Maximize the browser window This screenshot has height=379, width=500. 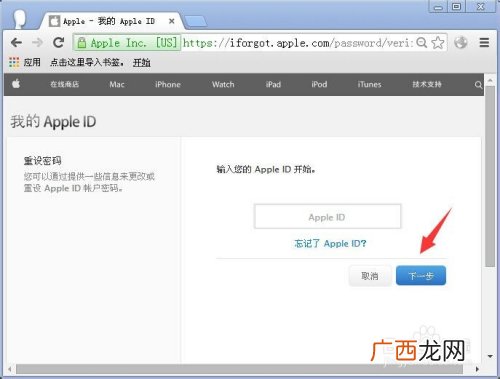457,7
